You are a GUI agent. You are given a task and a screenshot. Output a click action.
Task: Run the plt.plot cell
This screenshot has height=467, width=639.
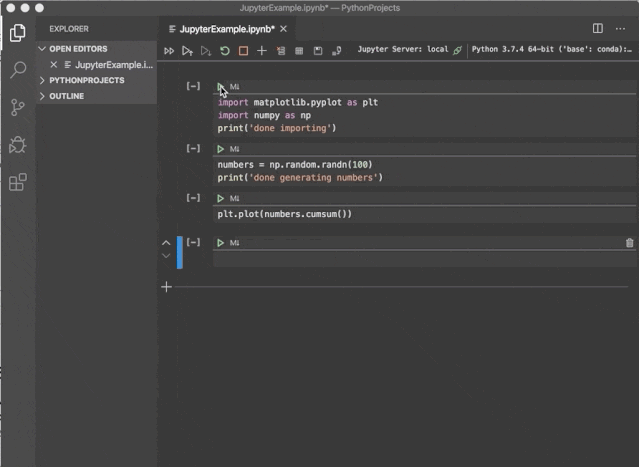(x=221, y=199)
